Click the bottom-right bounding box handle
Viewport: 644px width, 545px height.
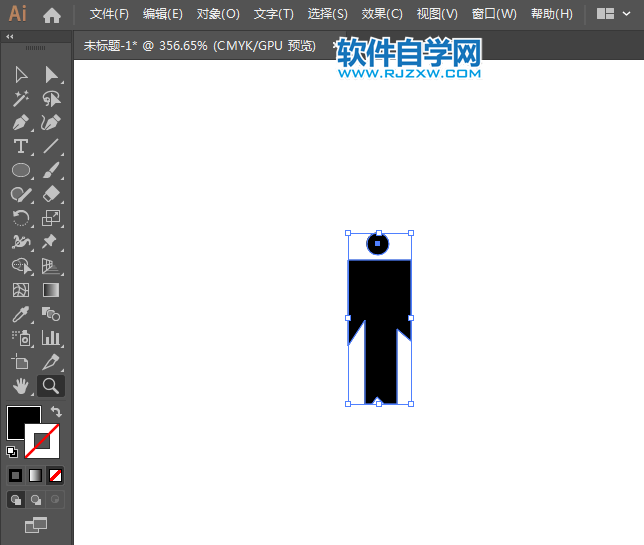point(411,404)
